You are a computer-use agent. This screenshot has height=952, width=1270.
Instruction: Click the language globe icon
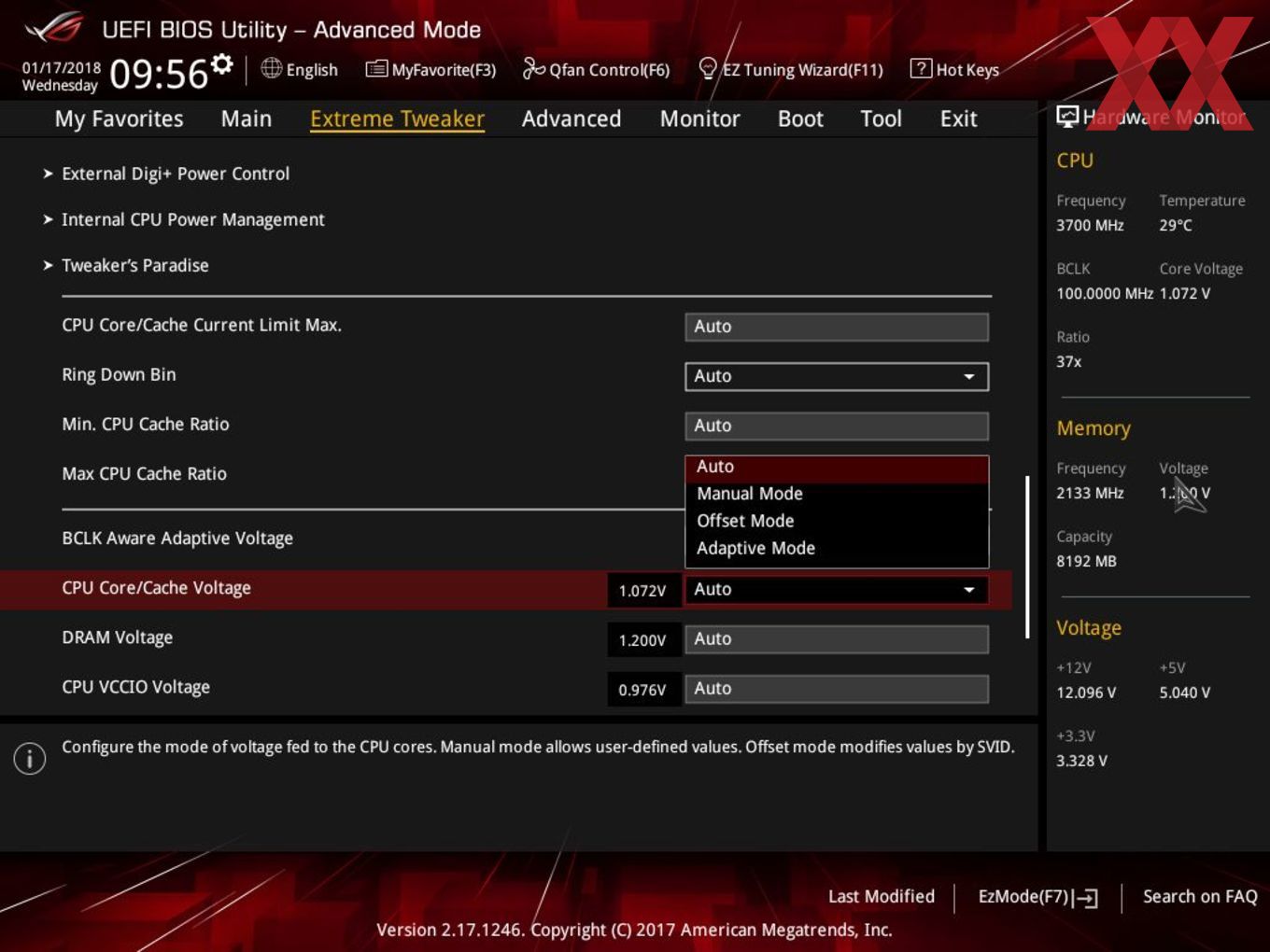point(271,68)
